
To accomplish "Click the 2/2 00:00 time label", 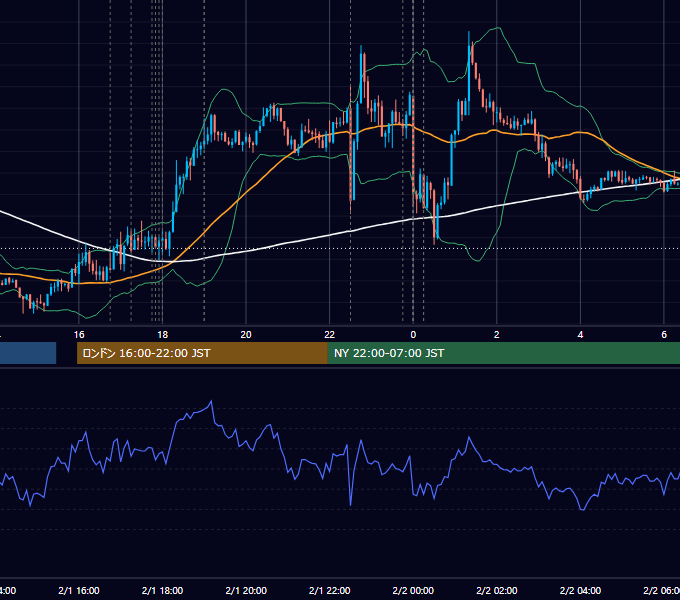I will tap(413, 590).
